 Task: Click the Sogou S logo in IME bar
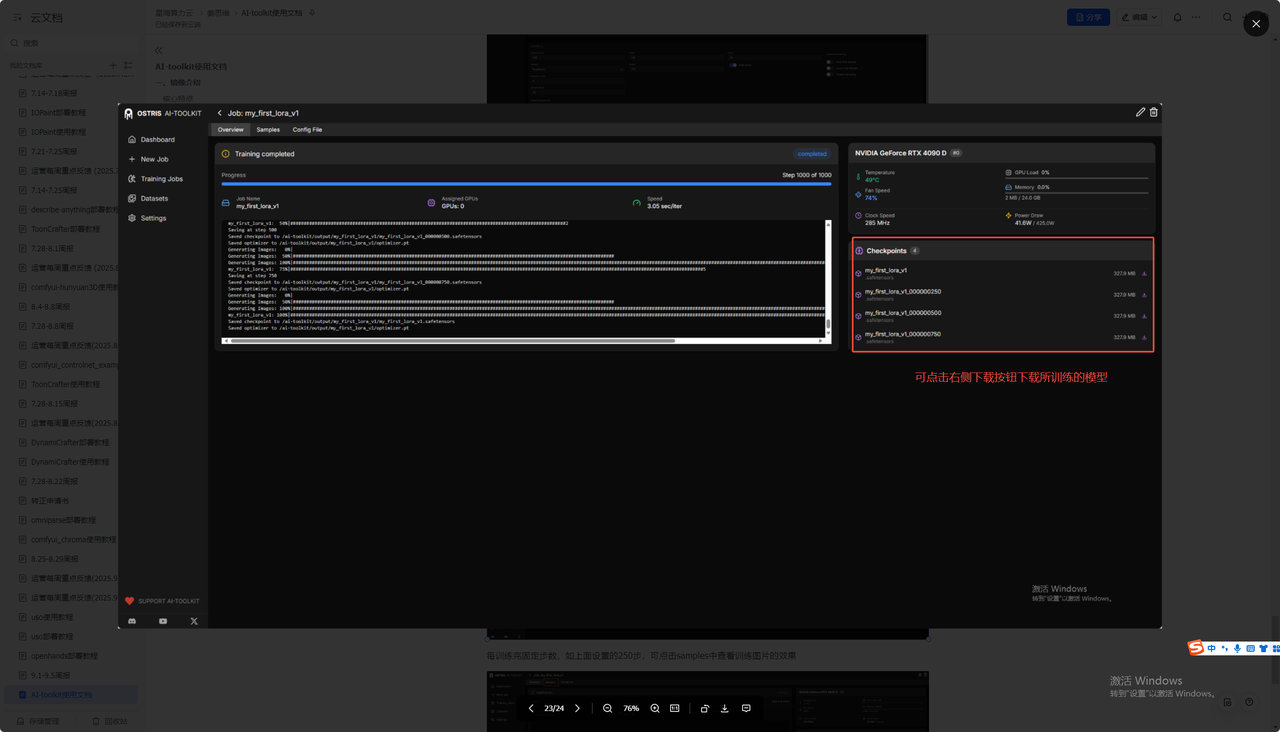pyautogui.click(x=1196, y=648)
